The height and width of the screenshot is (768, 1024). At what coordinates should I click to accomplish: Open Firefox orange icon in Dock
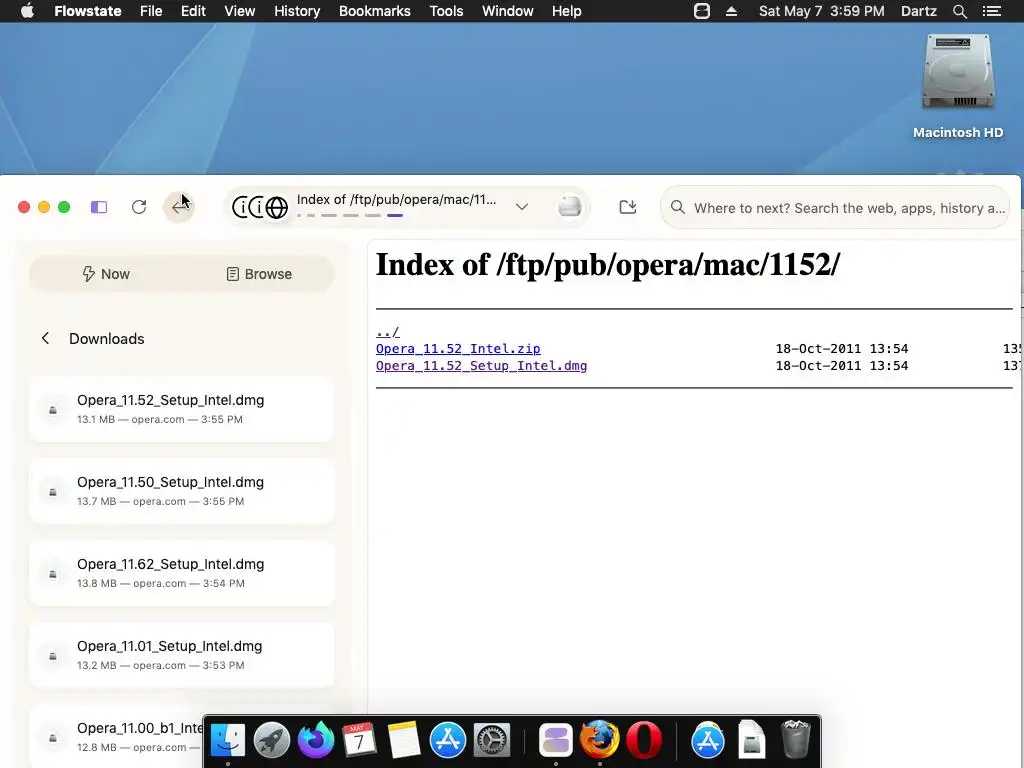point(600,740)
